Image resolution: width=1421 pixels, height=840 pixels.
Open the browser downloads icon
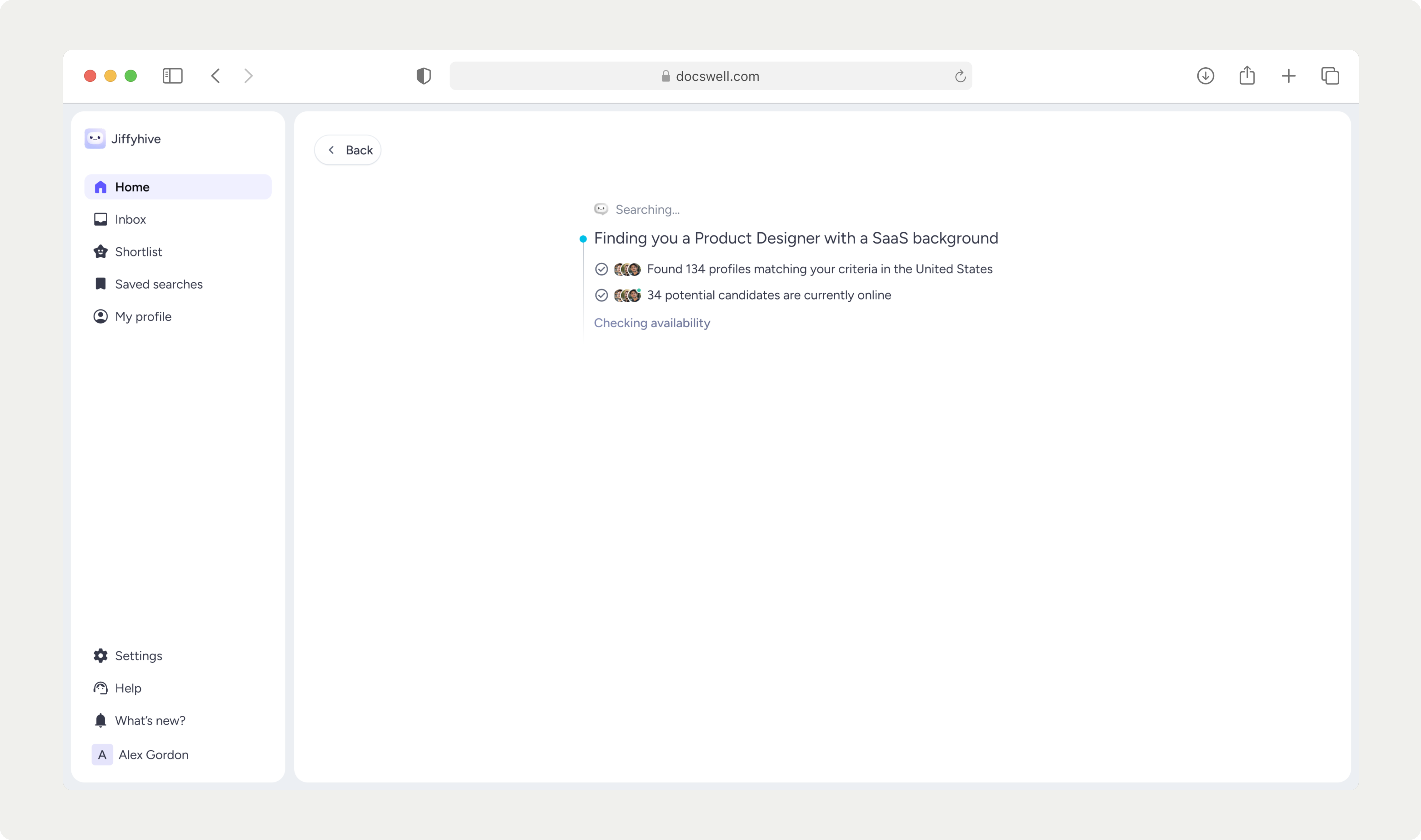1205,76
